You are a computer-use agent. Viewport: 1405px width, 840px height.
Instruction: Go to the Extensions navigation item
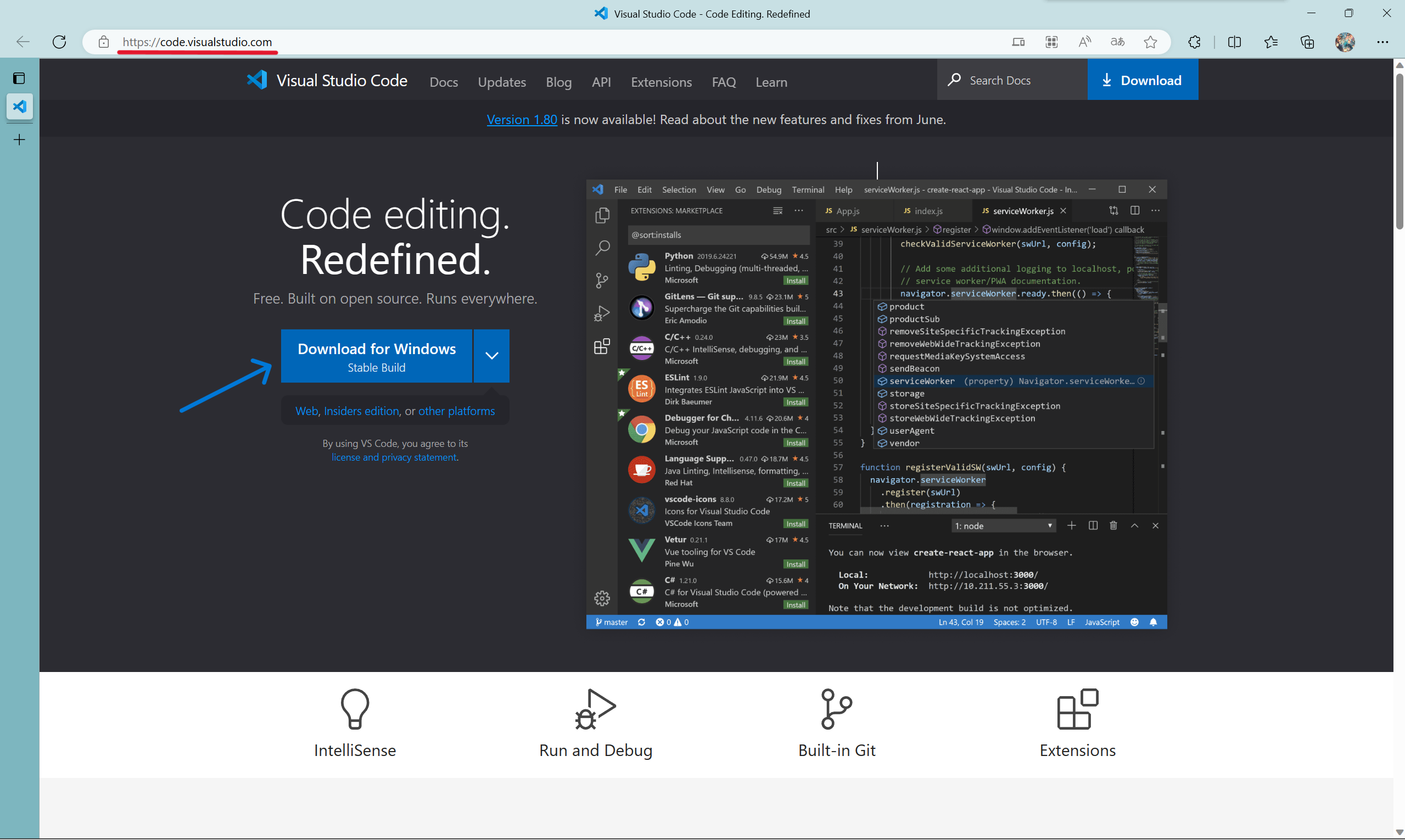(x=661, y=82)
